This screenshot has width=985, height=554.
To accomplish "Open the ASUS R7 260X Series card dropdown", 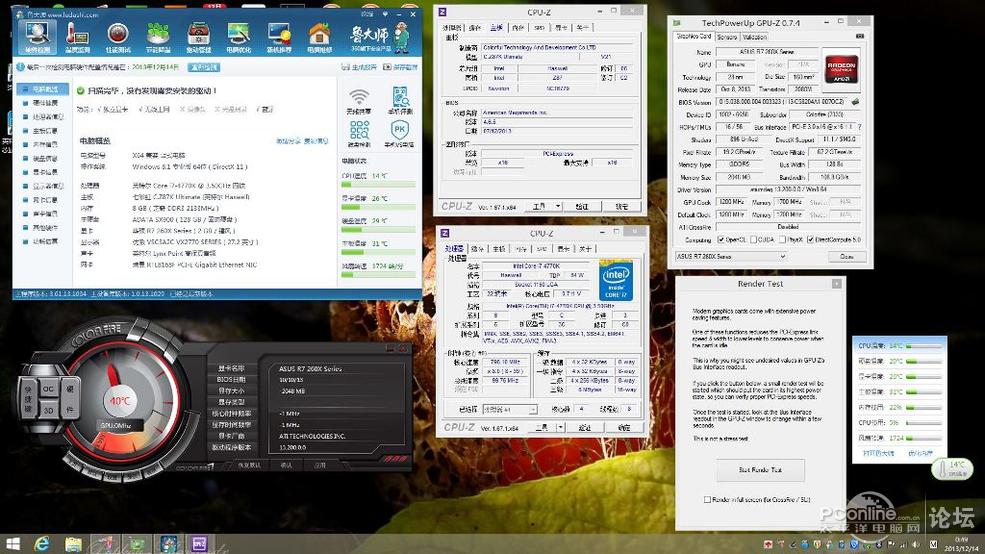I will pyautogui.click(x=731, y=256).
